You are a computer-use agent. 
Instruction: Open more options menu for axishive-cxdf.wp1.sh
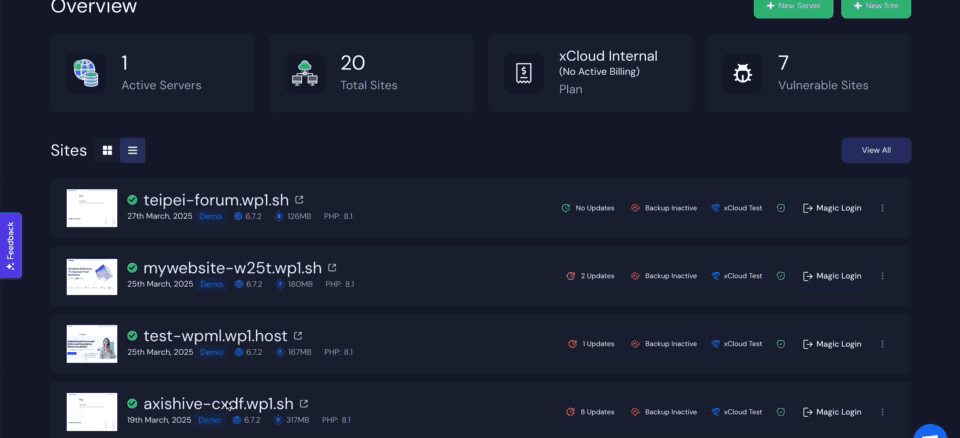click(882, 412)
